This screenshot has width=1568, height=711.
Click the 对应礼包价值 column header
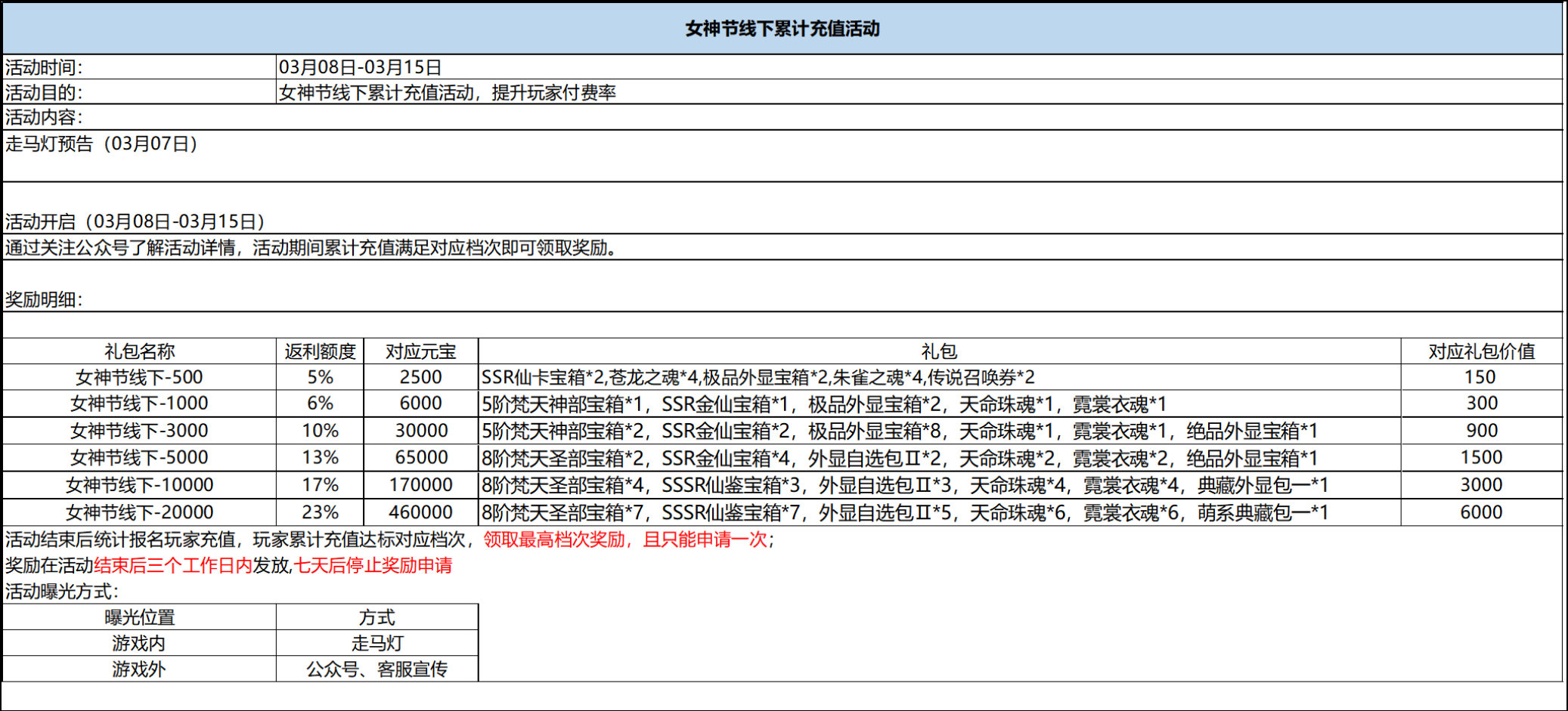click(x=1482, y=351)
